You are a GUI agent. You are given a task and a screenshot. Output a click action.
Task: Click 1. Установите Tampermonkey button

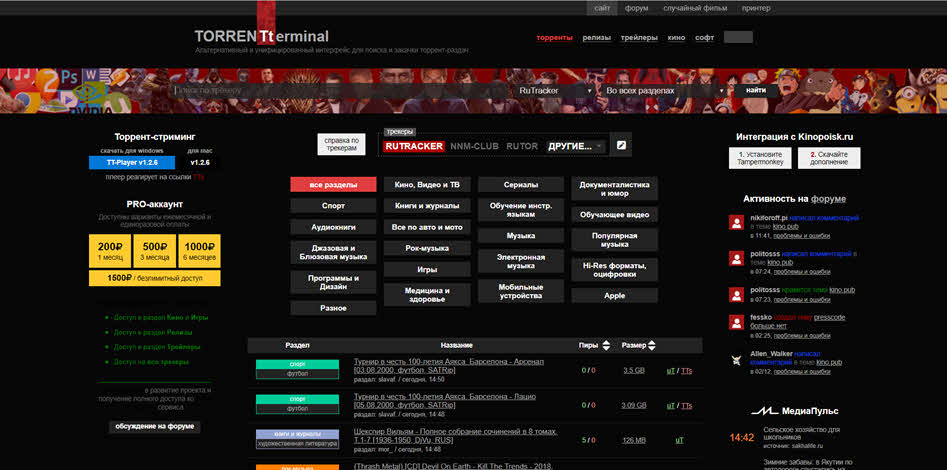coord(760,158)
